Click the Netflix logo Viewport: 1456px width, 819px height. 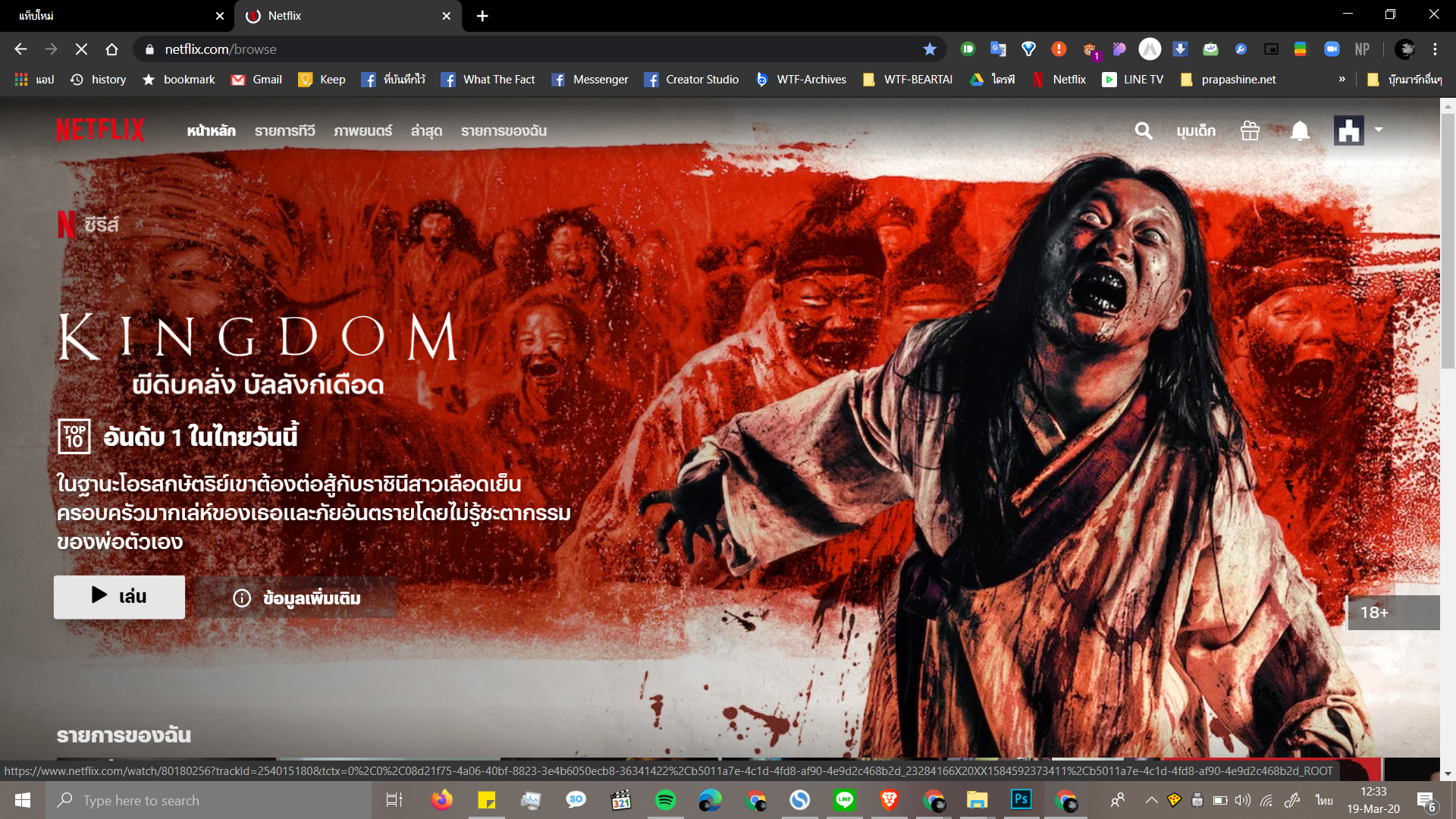(100, 130)
